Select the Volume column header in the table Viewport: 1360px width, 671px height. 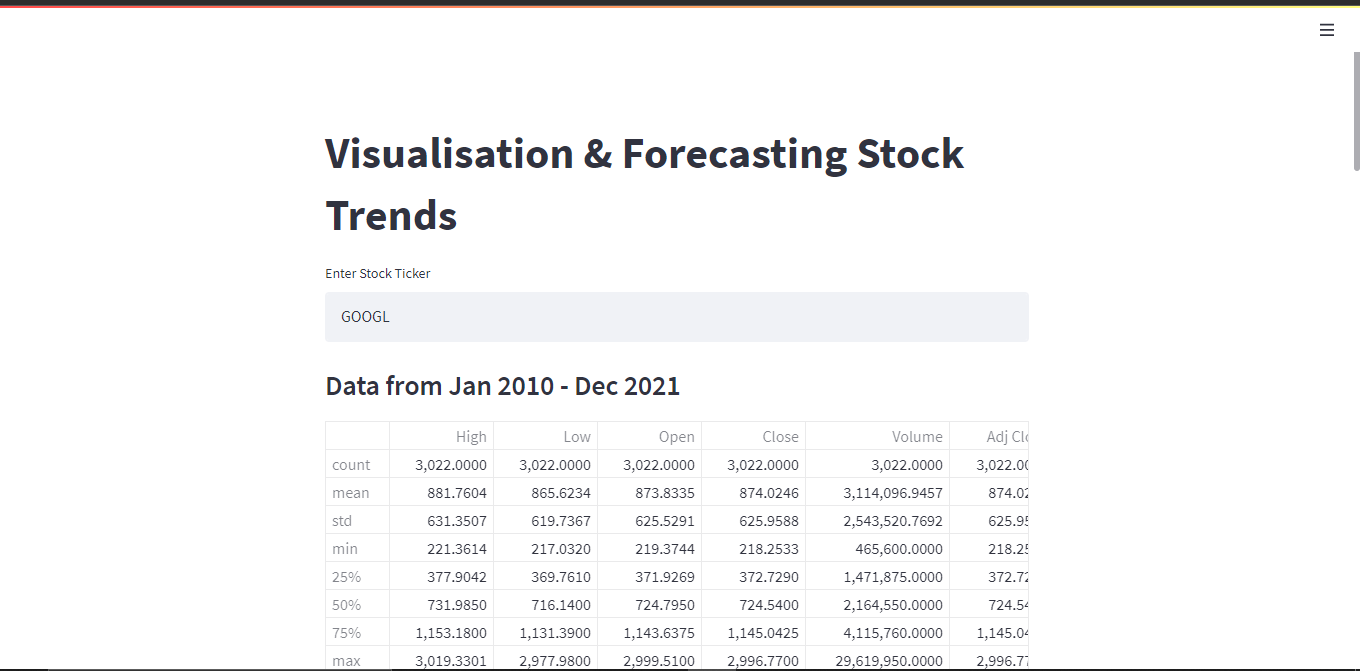917,436
